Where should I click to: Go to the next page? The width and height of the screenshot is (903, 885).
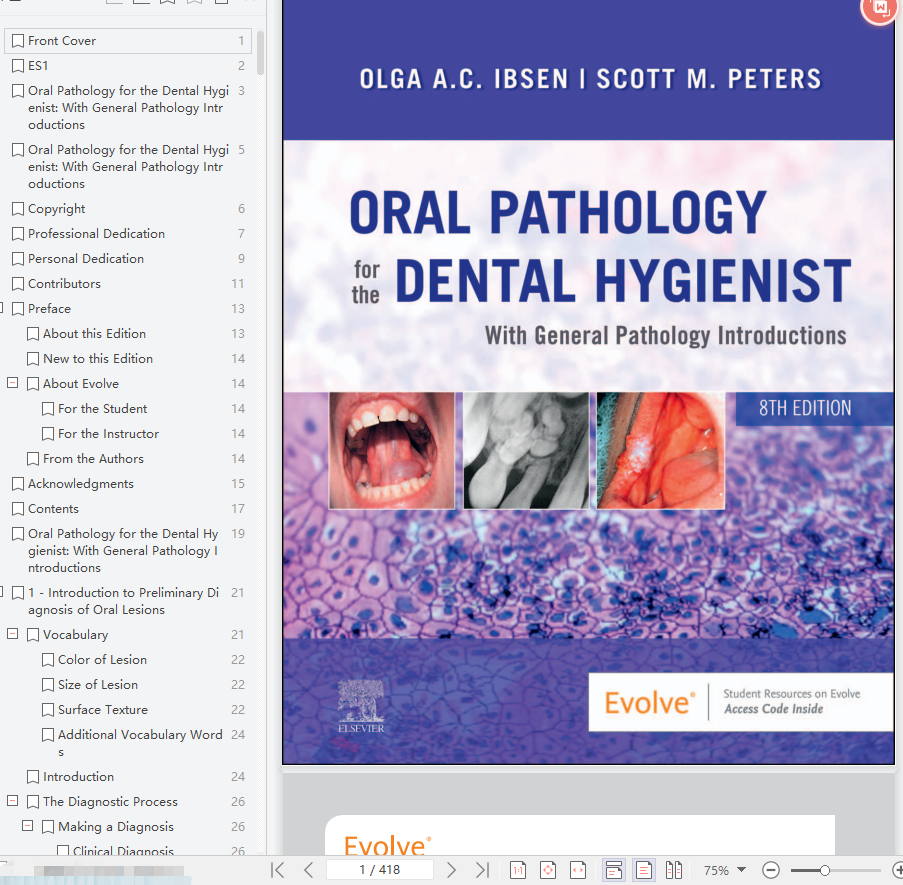tap(452, 869)
